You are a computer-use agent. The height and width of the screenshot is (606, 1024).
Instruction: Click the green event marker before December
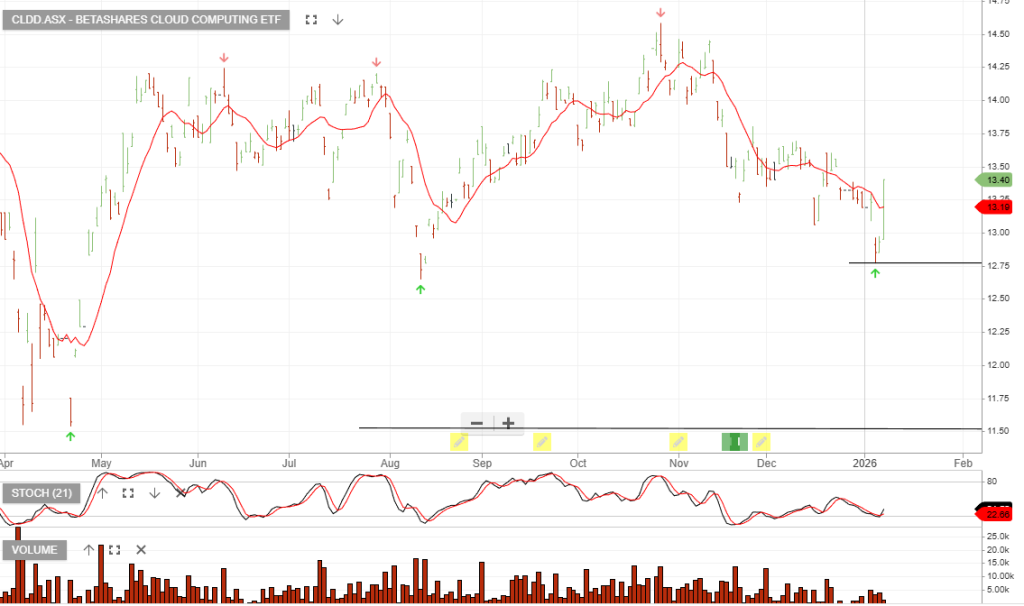pos(735,441)
